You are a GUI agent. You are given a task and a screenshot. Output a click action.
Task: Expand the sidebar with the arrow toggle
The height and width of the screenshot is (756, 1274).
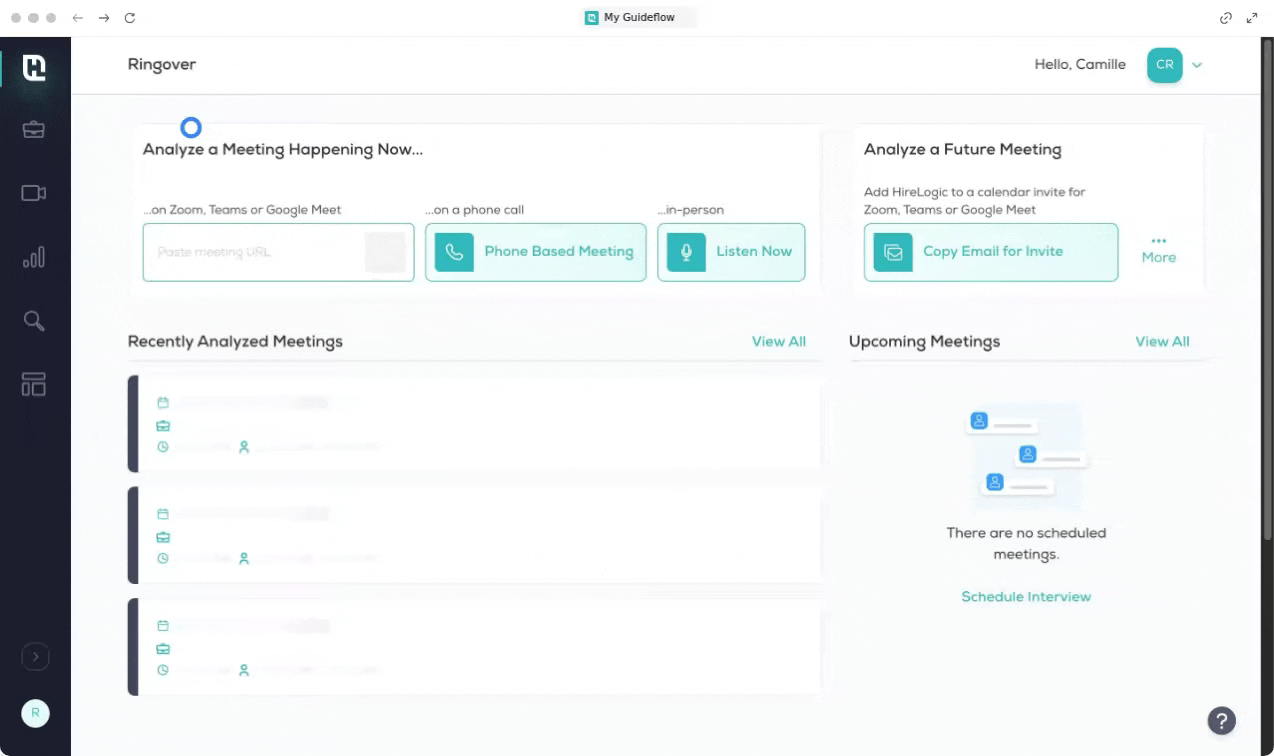tap(35, 657)
